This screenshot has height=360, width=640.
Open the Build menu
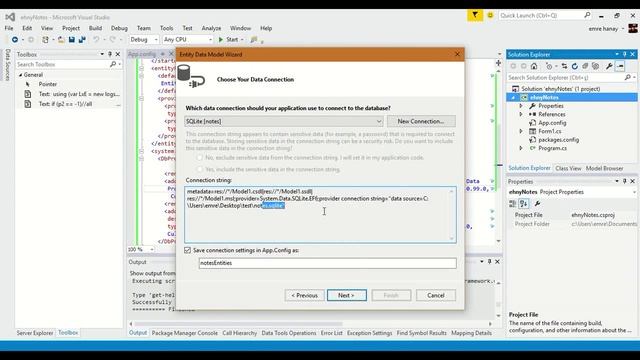[96, 28]
